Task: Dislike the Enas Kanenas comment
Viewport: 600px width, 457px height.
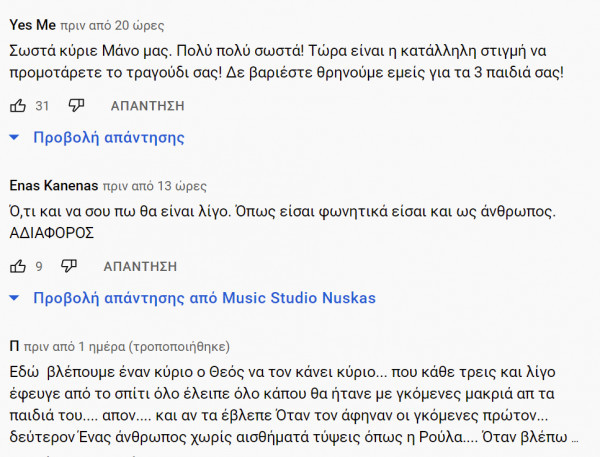Action: 69,266
